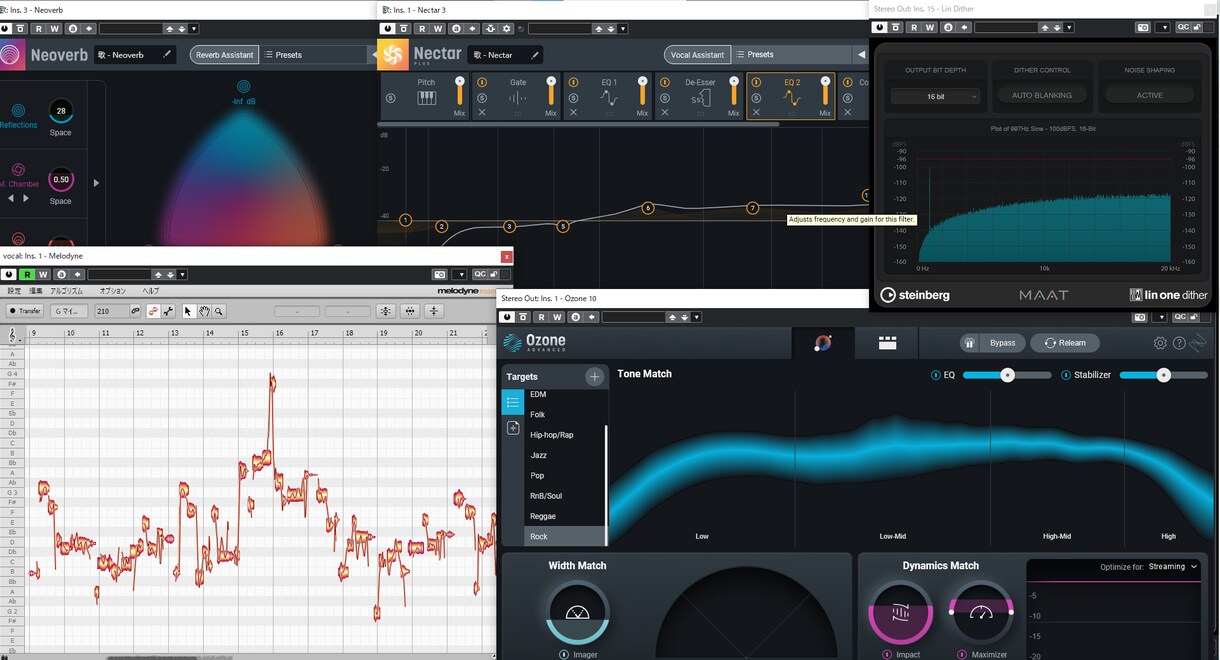Image resolution: width=1220 pixels, height=660 pixels.
Task: Add a new target with the plus icon
Action: click(594, 377)
